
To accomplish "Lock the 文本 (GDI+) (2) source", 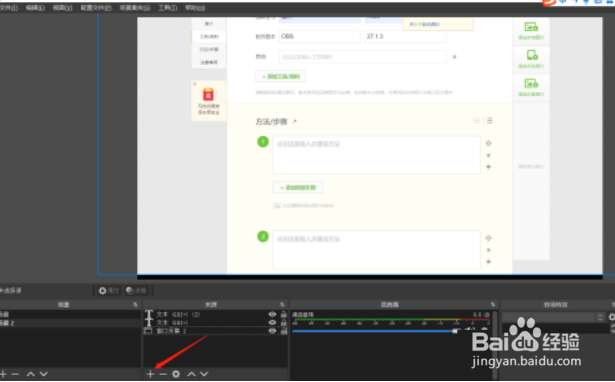I will tap(284, 315).
